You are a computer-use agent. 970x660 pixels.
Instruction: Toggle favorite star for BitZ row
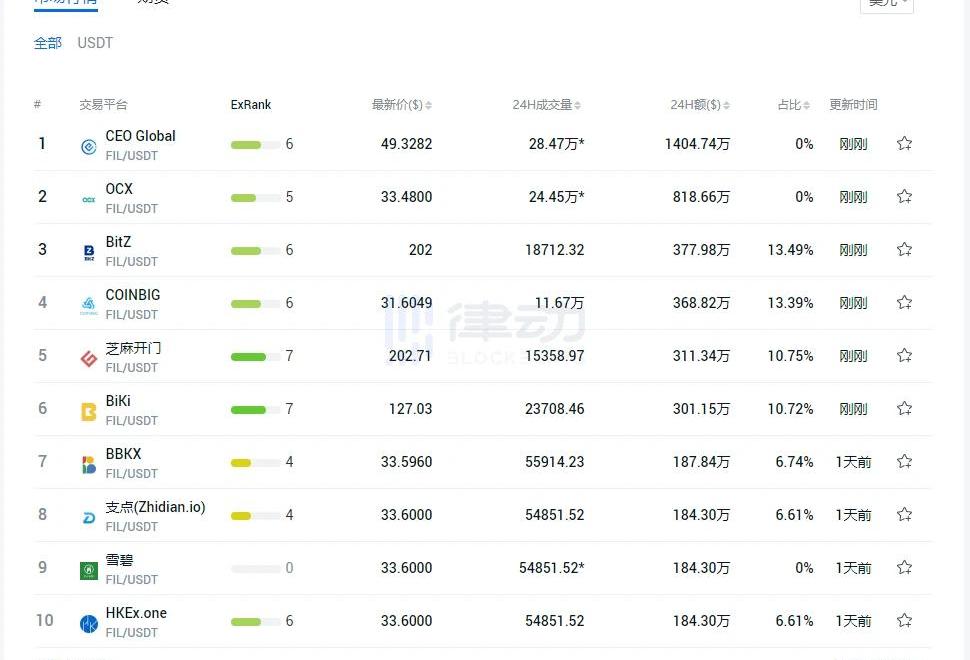click(904, 250)
